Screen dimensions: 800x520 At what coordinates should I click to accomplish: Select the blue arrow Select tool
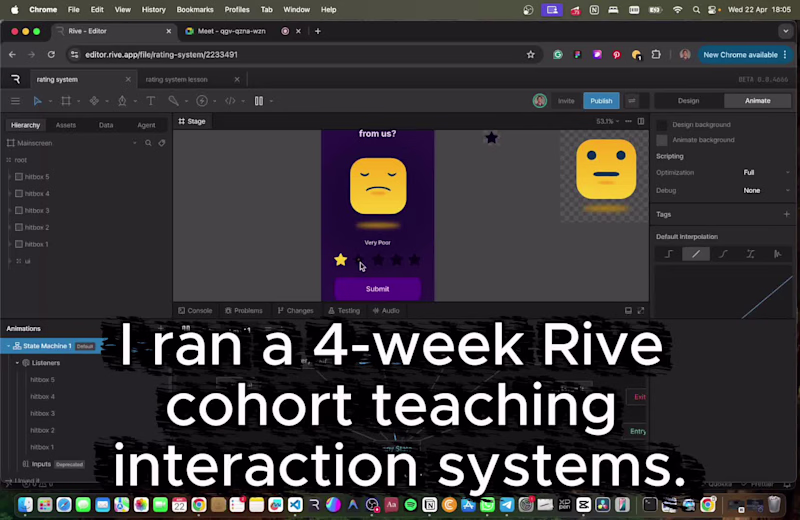pyautogui.click(x=37, y=101)
